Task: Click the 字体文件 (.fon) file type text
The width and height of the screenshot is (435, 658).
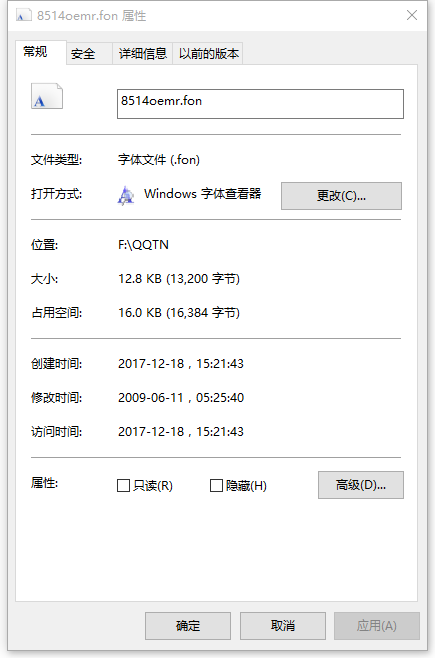Action: click(x=159, y=160)
